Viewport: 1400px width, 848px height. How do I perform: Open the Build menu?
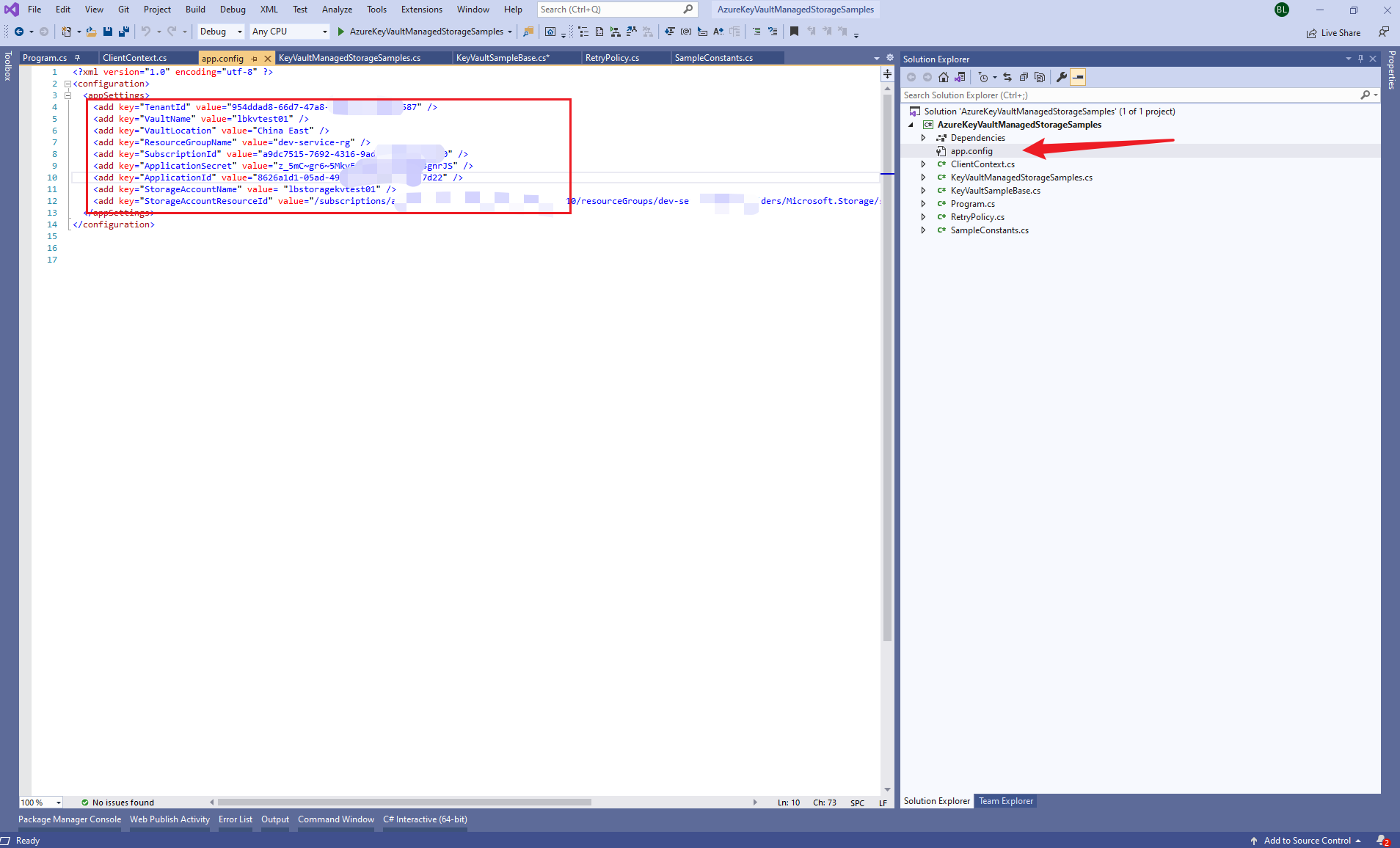tap(195, 10)
